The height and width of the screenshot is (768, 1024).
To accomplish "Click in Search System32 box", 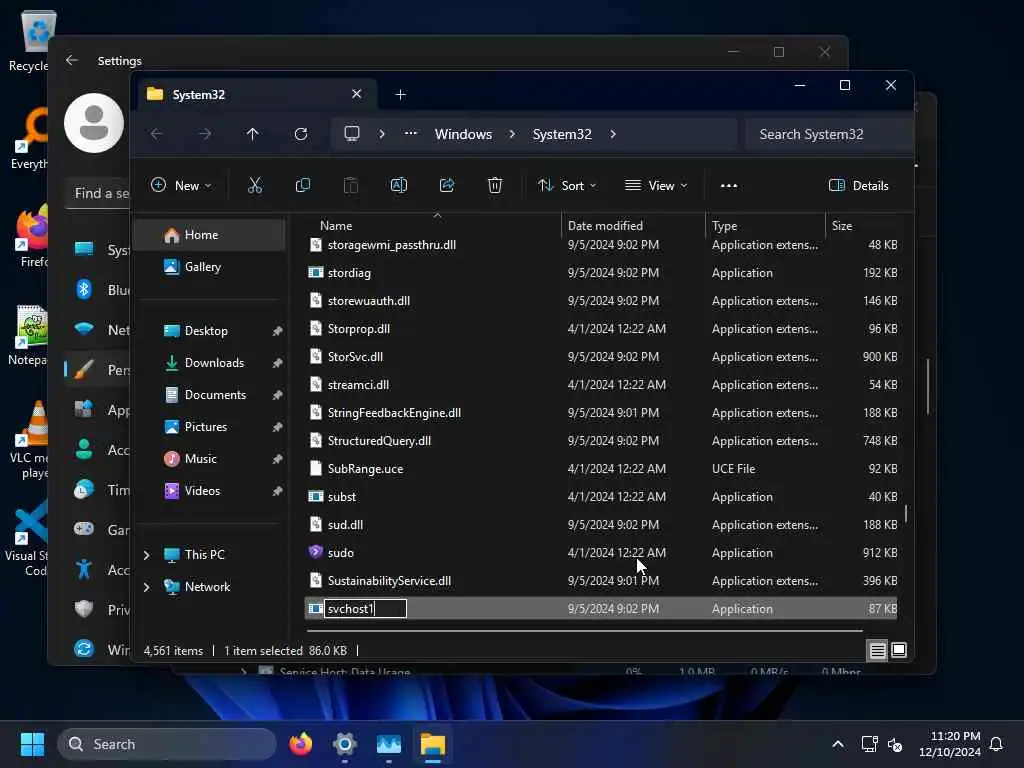I will tap(829, 134).
